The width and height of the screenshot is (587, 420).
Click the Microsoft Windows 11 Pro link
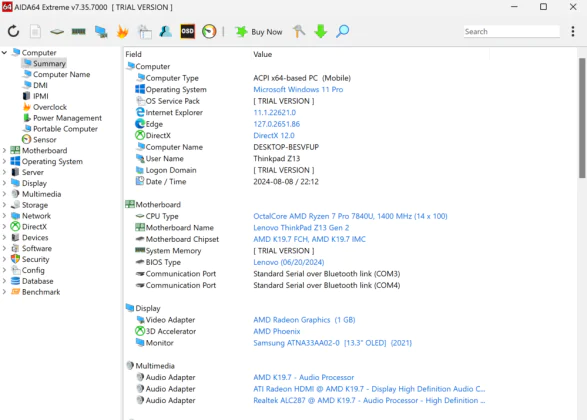click(298, 89)
